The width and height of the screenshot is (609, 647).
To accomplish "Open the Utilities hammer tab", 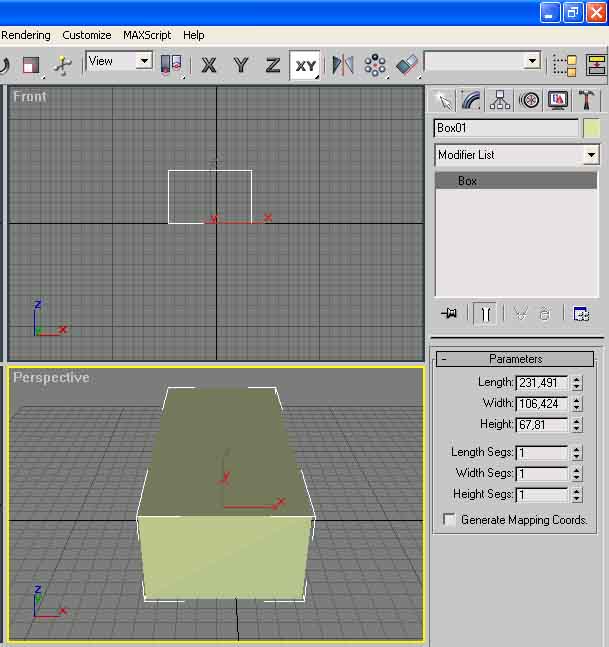I will coord(587,100).
